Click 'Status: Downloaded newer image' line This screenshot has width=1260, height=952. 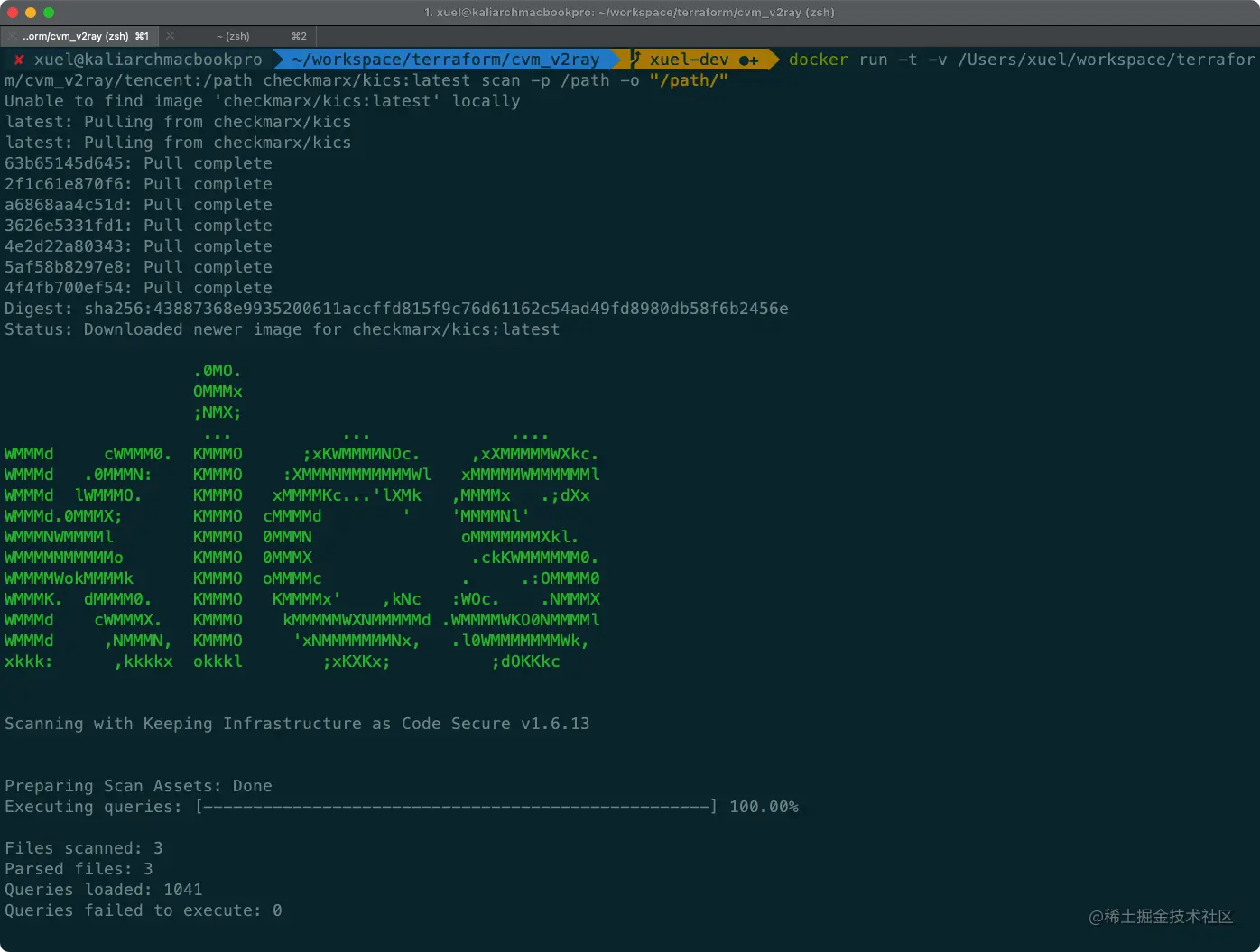click(282, 329)
